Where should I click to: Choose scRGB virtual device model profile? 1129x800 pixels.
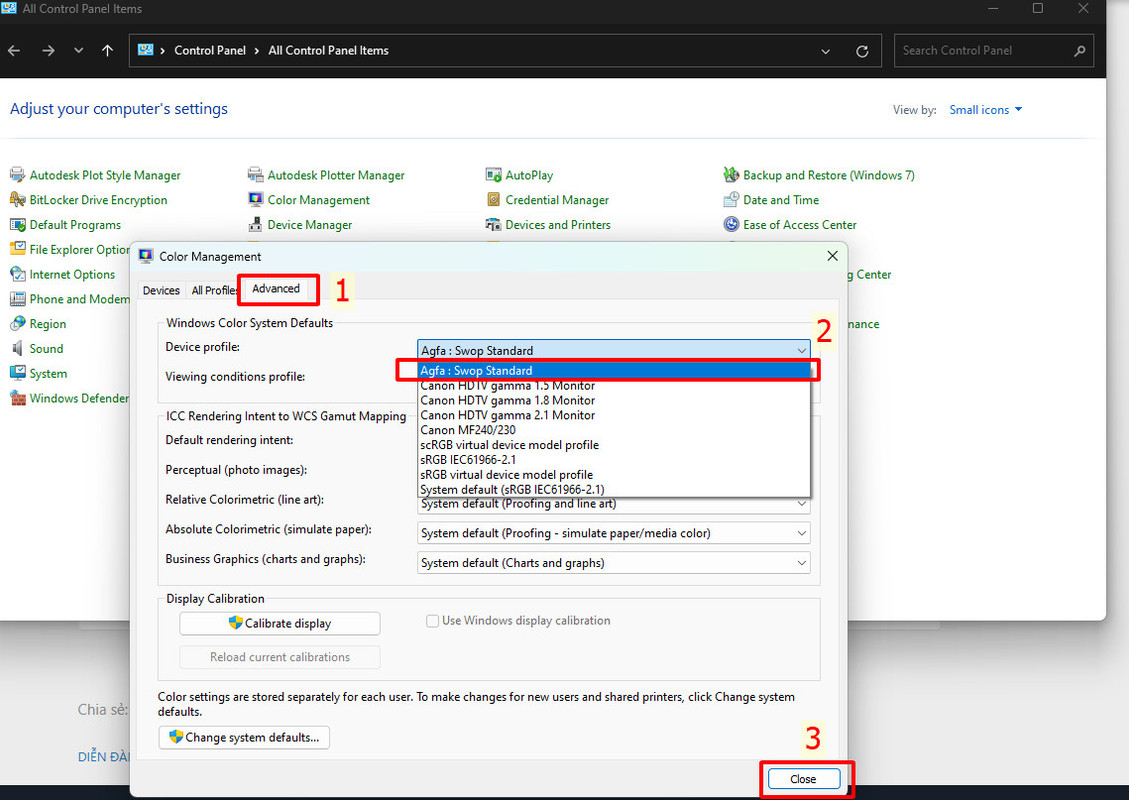(x=613, y=445)
